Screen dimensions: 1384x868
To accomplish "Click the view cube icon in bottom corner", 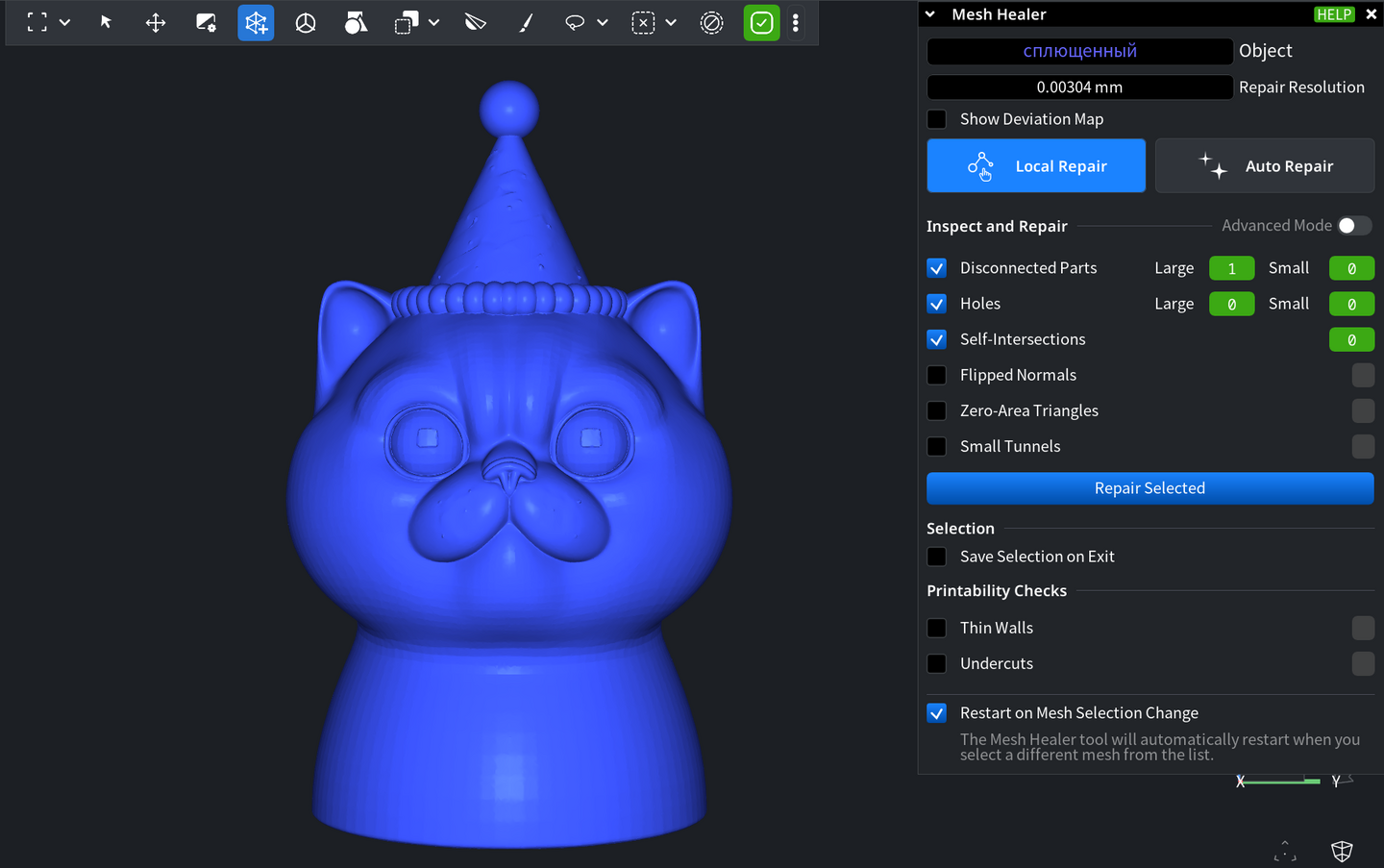I will pos(1342,851).
